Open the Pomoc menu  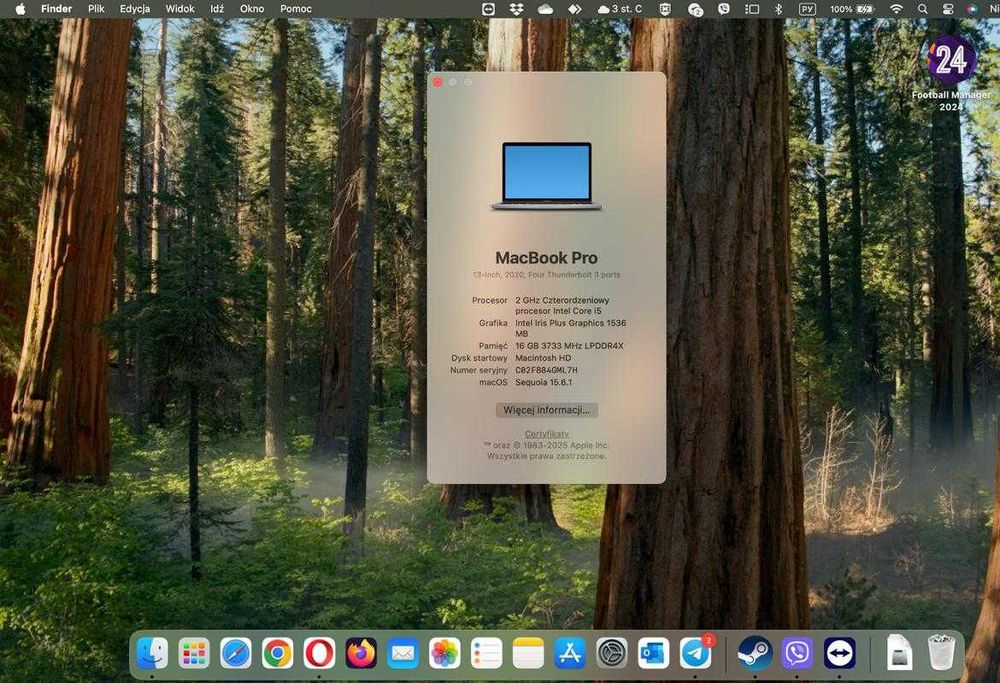[x=296, y=9]
